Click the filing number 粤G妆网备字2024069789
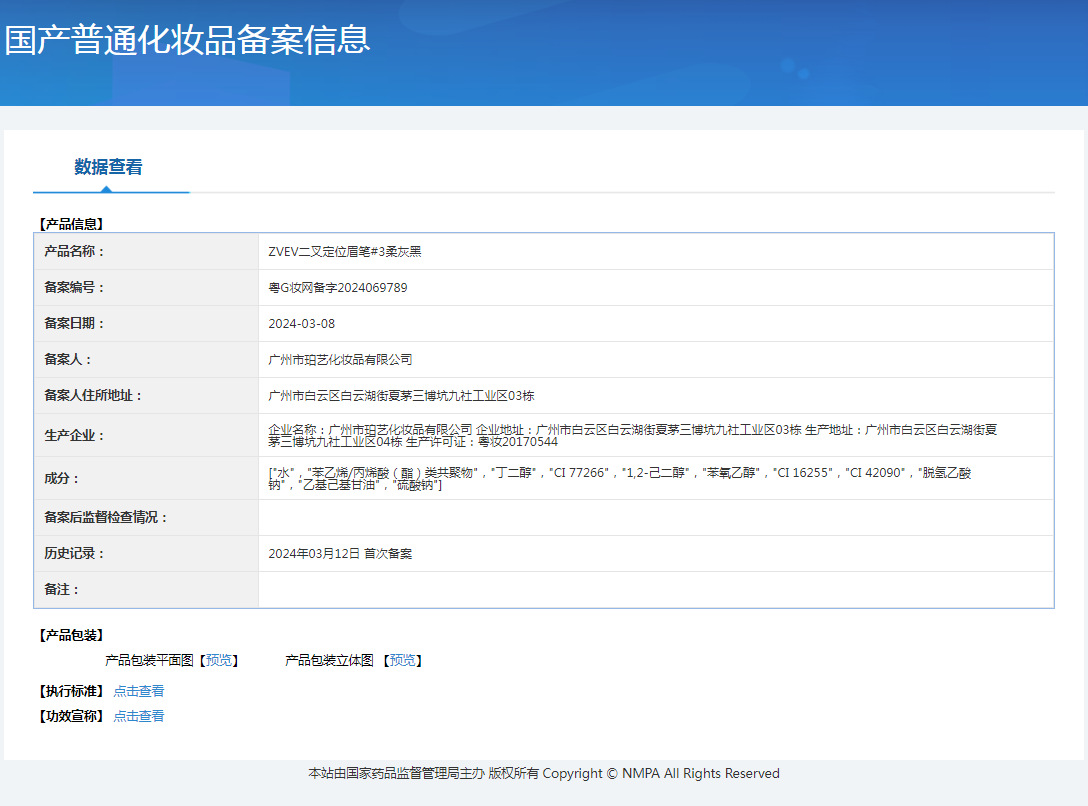Viewport: 1088px width, 806px height. pos(338,288)
